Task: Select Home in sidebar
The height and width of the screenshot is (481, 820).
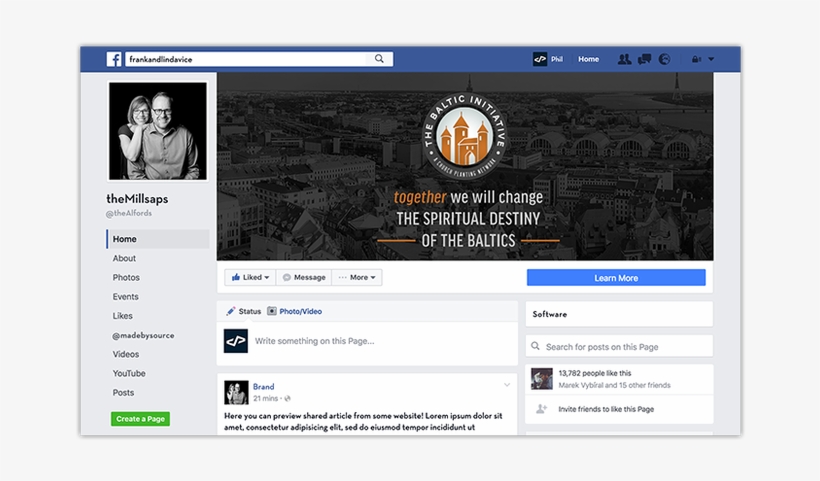Action: [157, 239]
